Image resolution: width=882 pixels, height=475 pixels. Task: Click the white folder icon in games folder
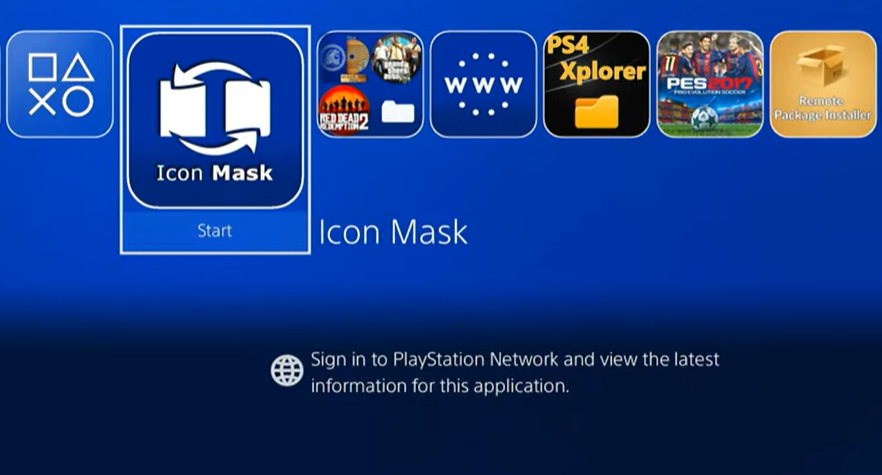tap(398, 111)
